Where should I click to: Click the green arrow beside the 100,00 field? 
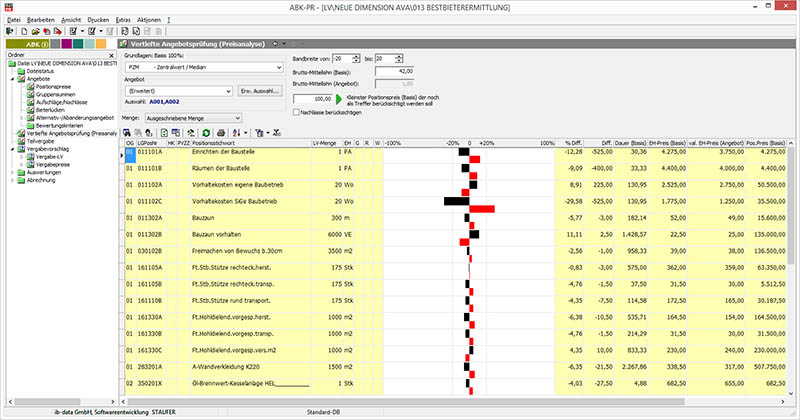click(x=340, y=100)
